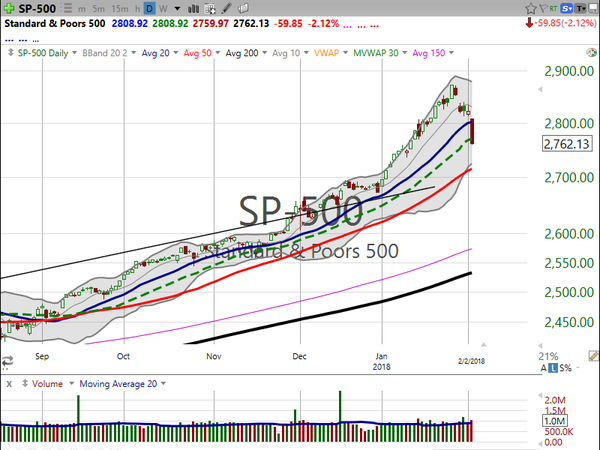Open the bar chart style icon
The height and width of the screenshot is (450, 600).
click(x=194, y=8)
